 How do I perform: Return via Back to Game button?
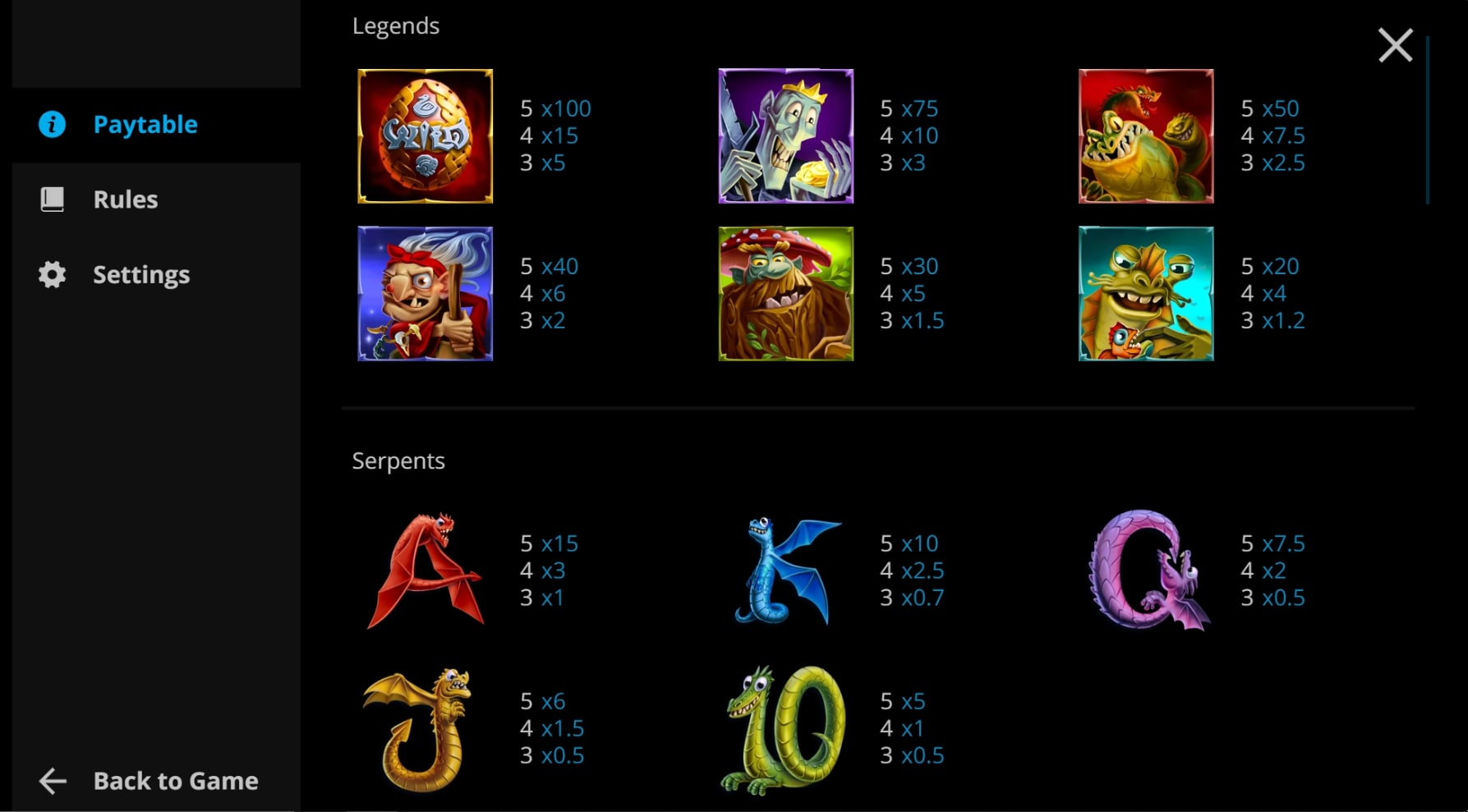point(149,781)
